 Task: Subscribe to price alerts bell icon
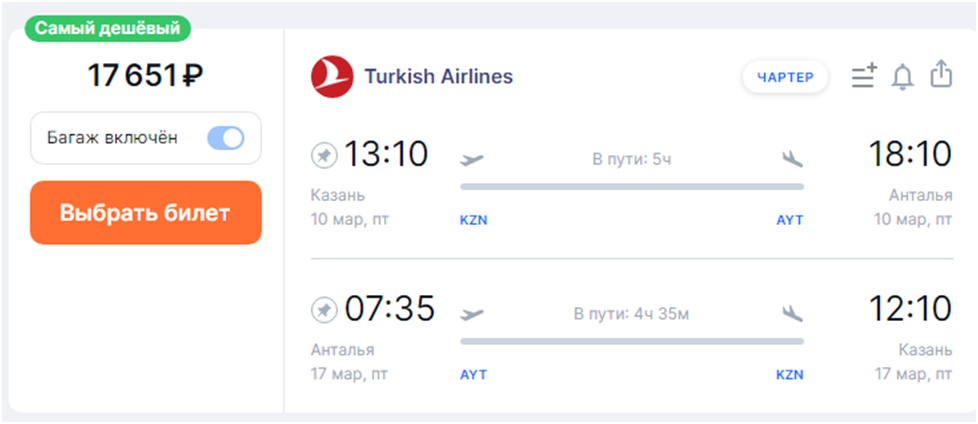pos(903,76)
